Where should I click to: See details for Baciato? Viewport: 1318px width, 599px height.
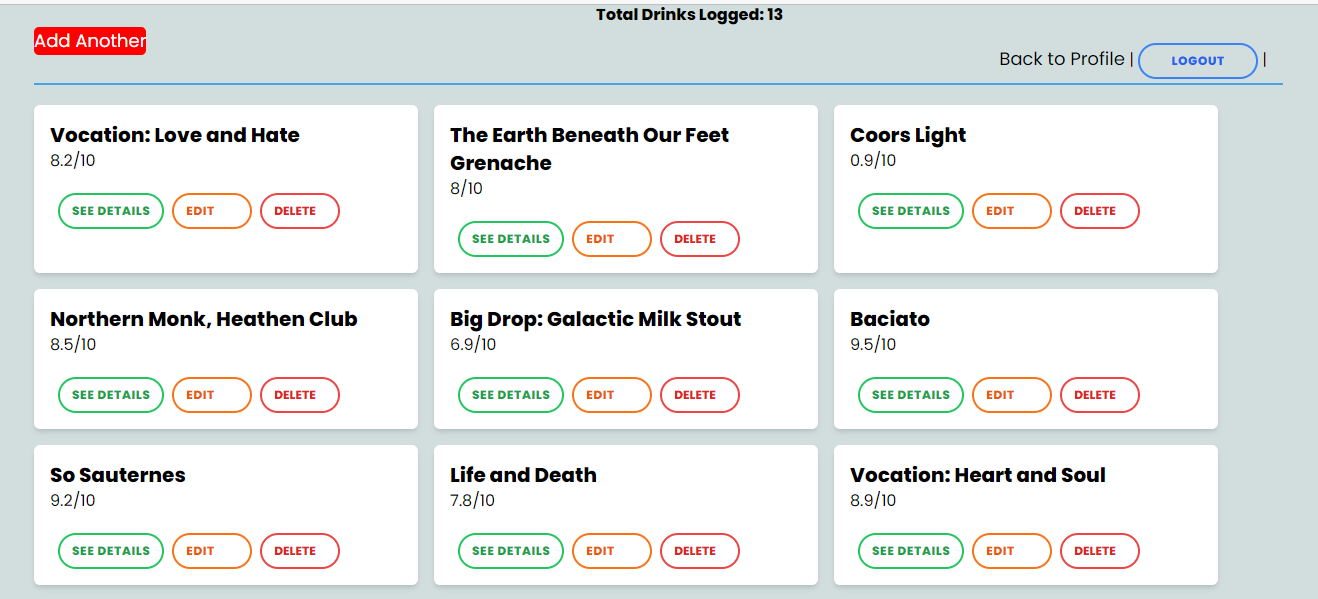coord(910,394)
